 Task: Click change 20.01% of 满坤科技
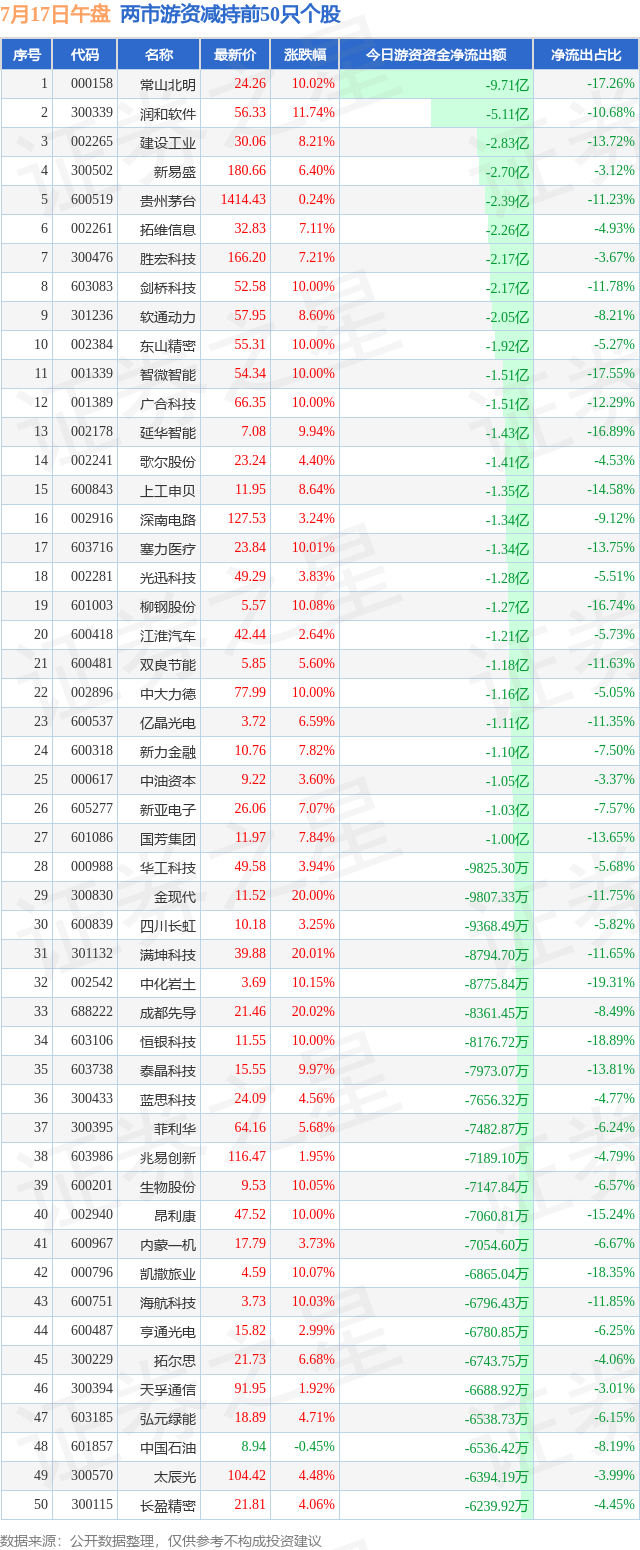click(312, 954)
